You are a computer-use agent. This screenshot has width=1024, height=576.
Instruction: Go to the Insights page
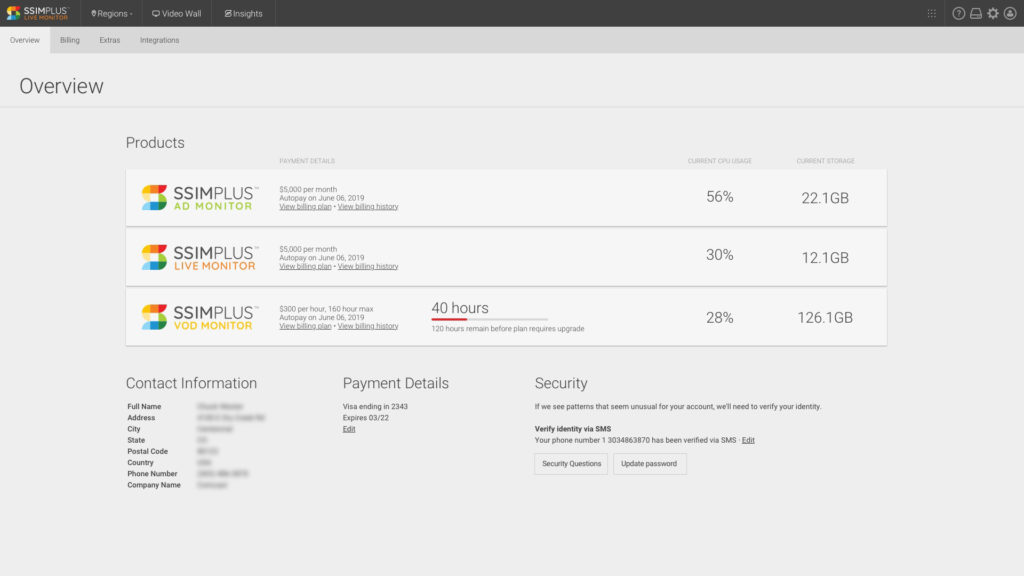pos(244,14)
